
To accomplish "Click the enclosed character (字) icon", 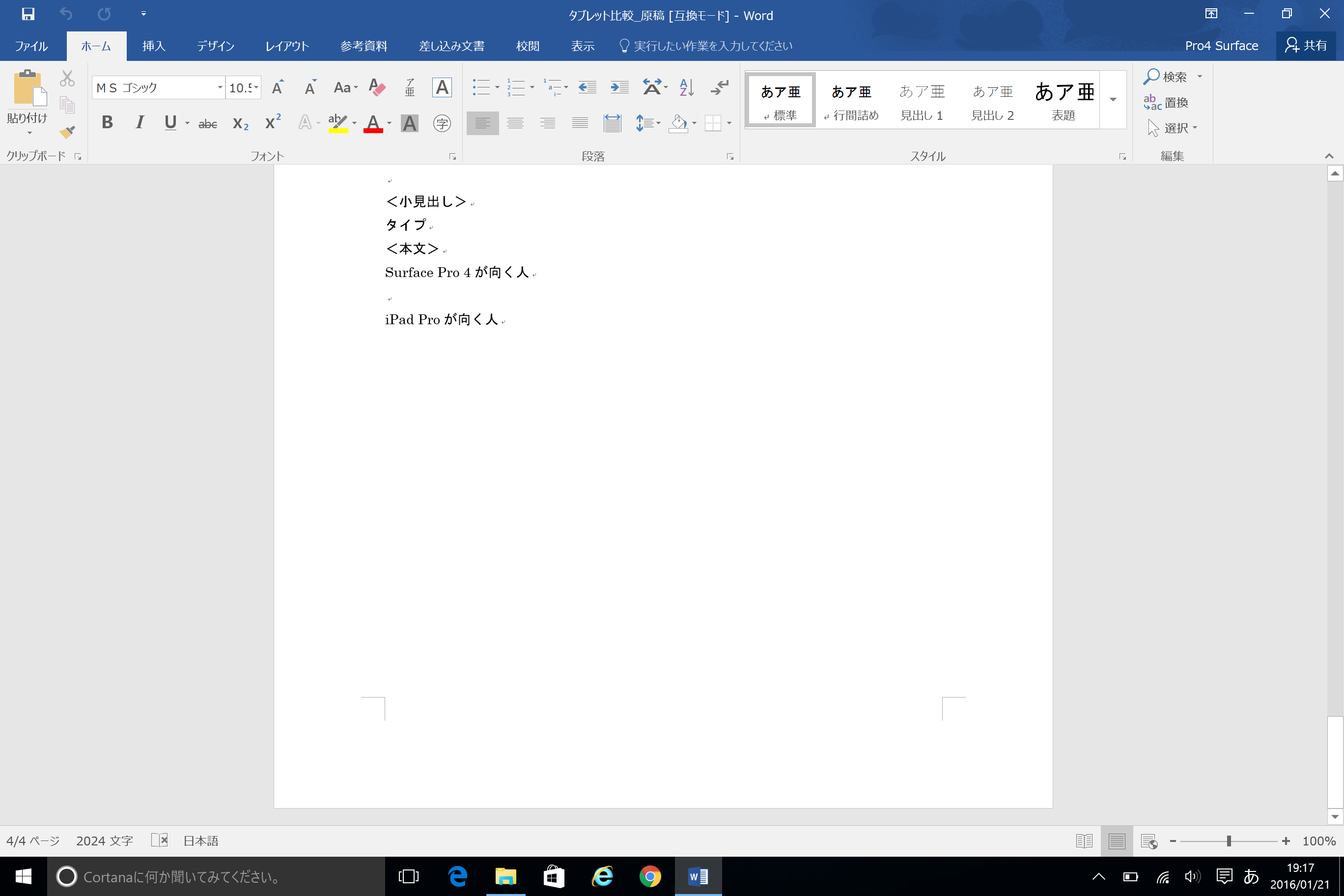I will 442,123.
